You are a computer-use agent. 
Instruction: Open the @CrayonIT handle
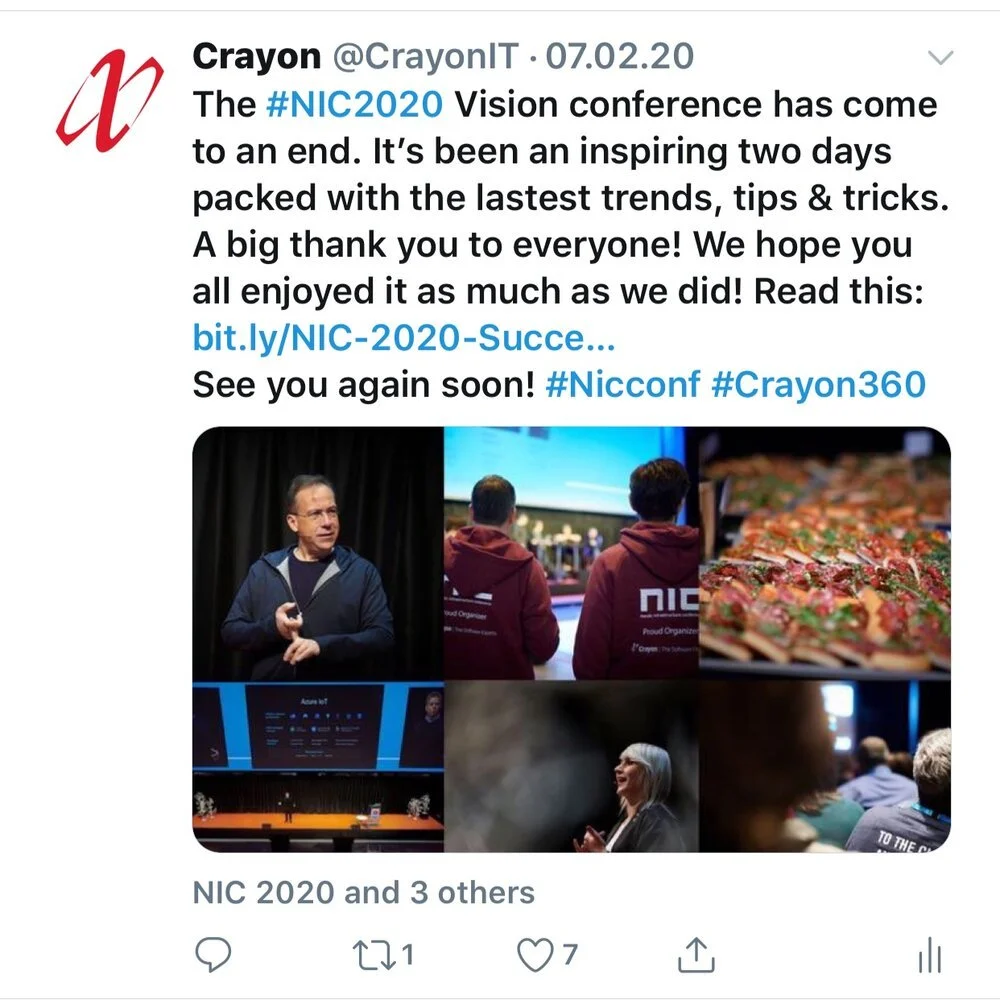click(x=425, y=56)
